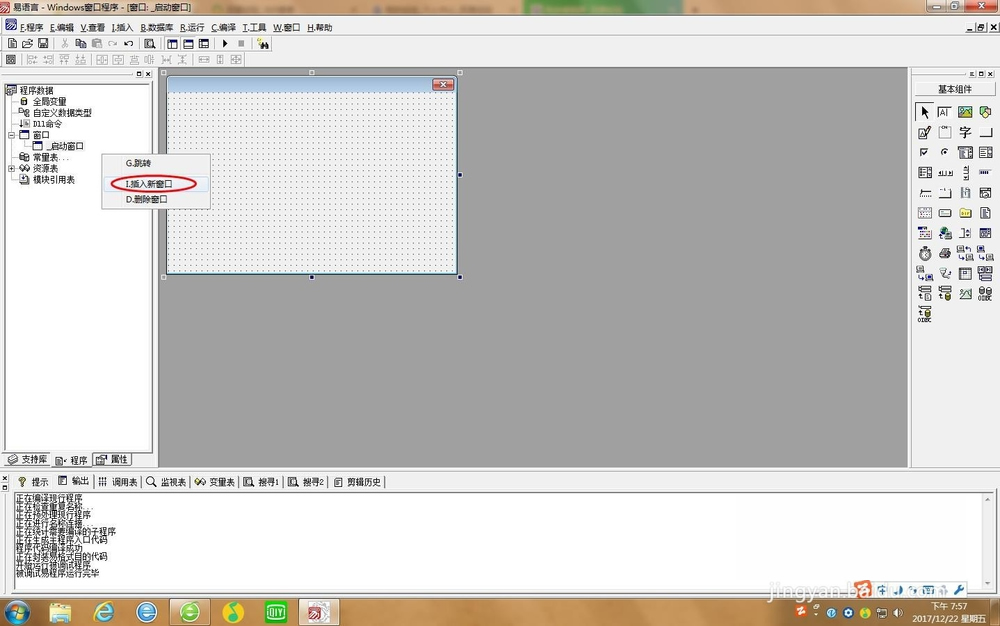Switch to the 监视表 tab
The image size is (1000, 626).
coord(166,482)
